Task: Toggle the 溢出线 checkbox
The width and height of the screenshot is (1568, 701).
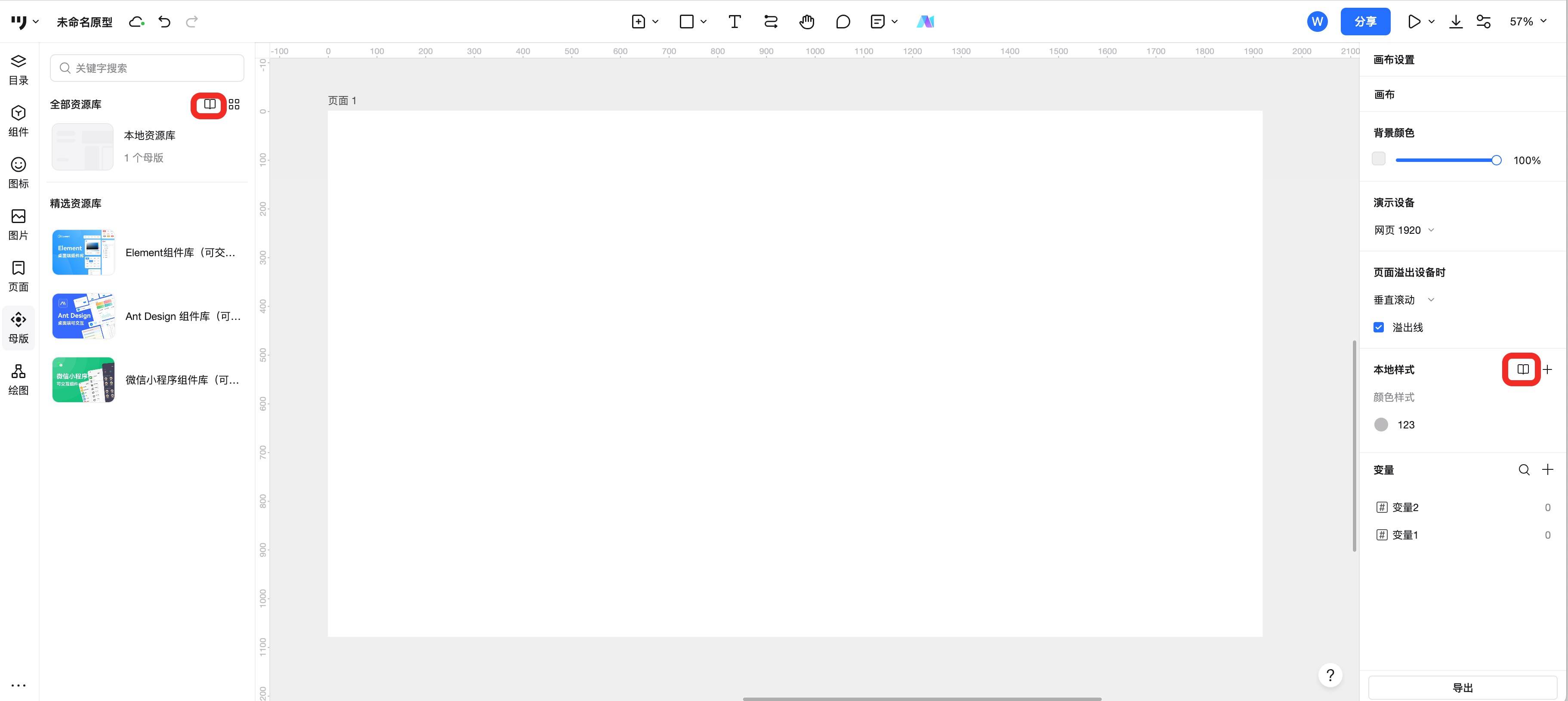Action: 1379,327
